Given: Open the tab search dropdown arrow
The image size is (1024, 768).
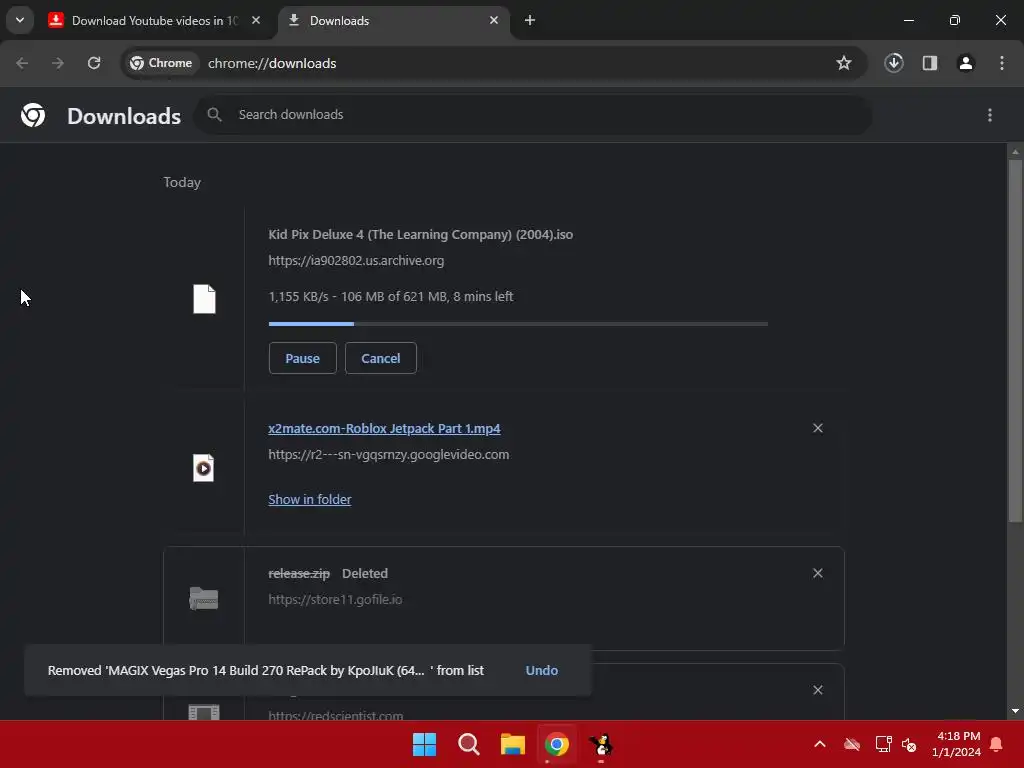Looking at the screenshot, I should point(20,20).
